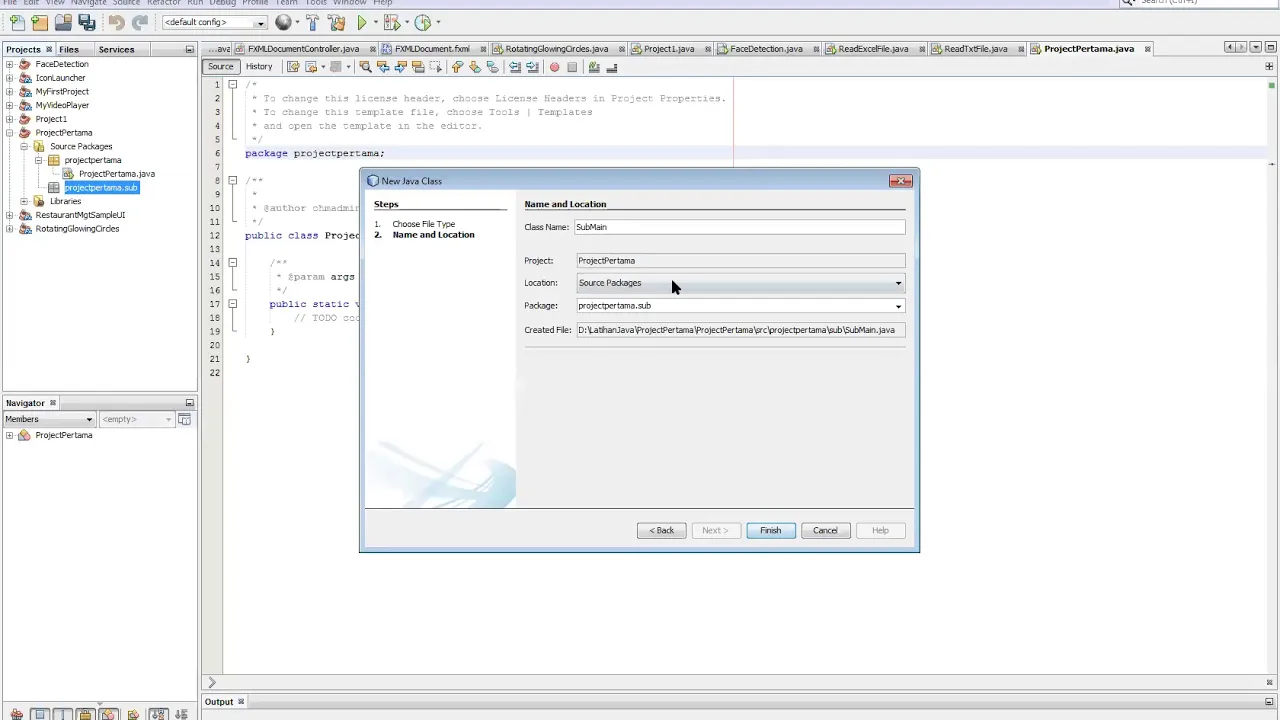Collapse the ProjectPertama project node
The height and width of the screenshot is (720, 1280).
[x=9, y=132]
